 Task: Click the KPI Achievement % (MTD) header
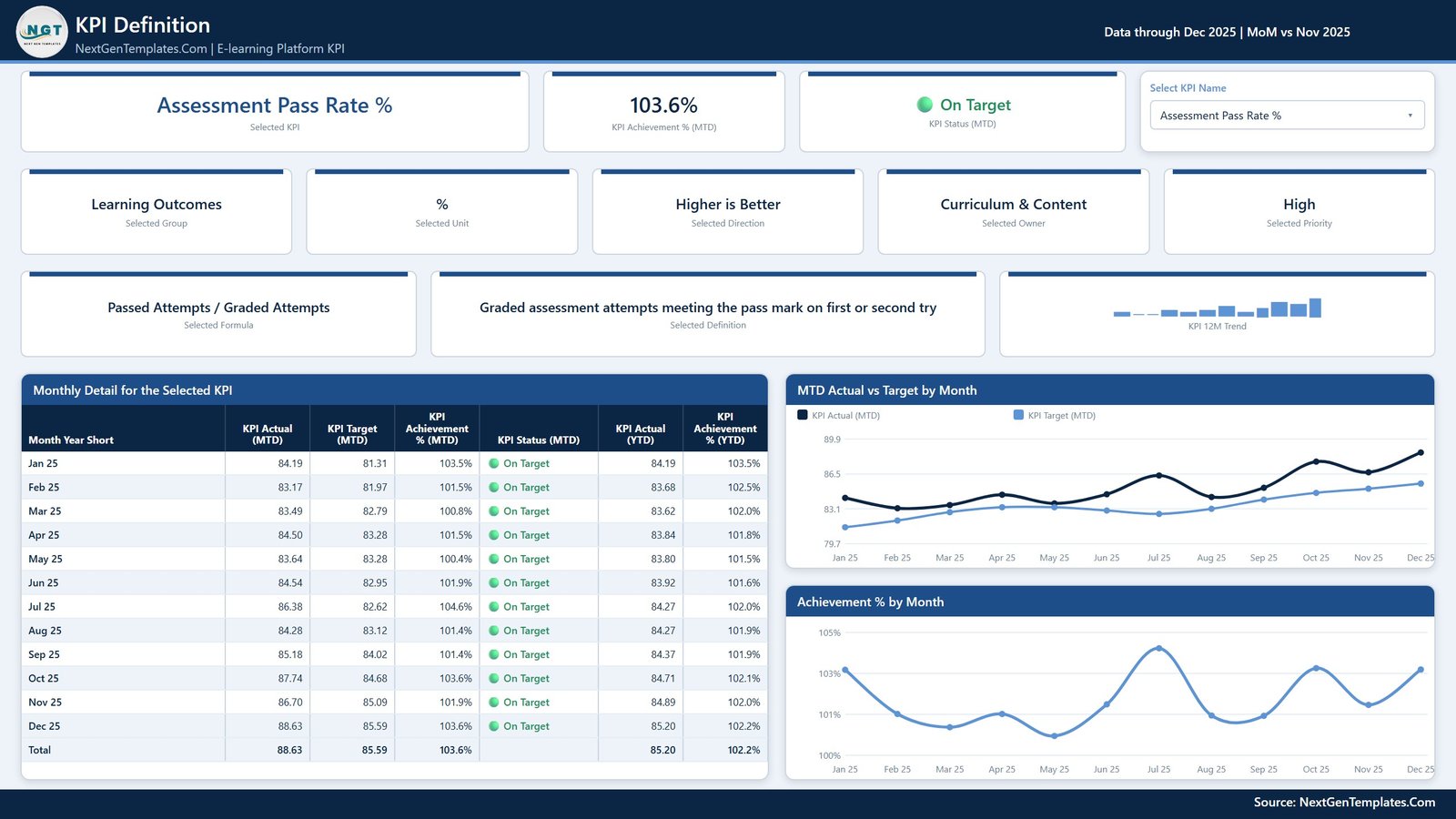point(437,429)
